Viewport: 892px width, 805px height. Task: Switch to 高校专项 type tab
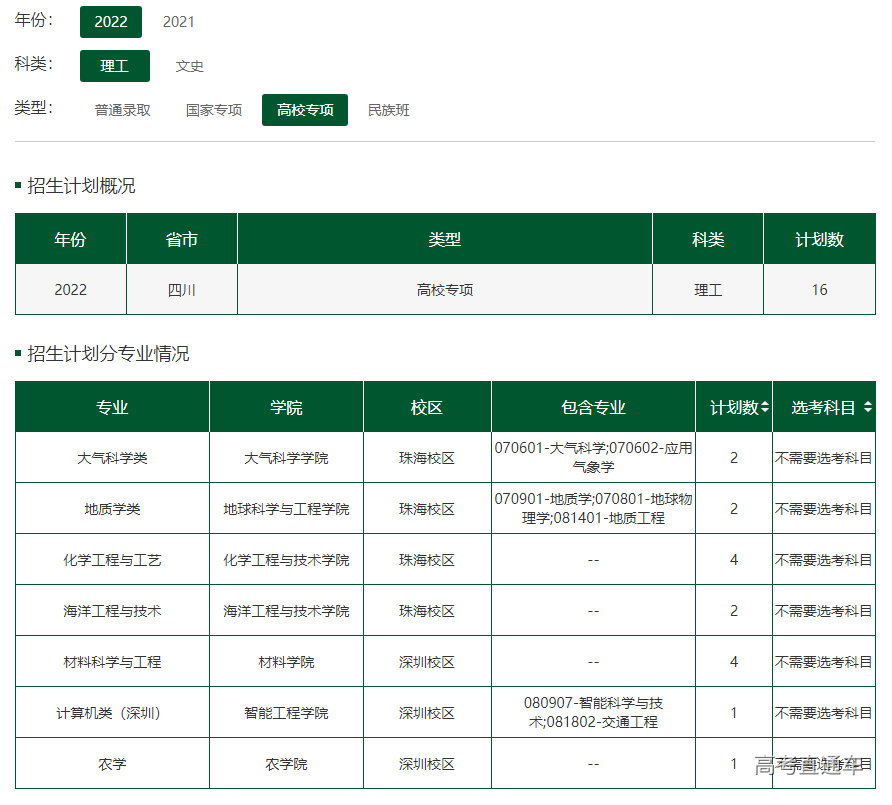coord(305,110)
